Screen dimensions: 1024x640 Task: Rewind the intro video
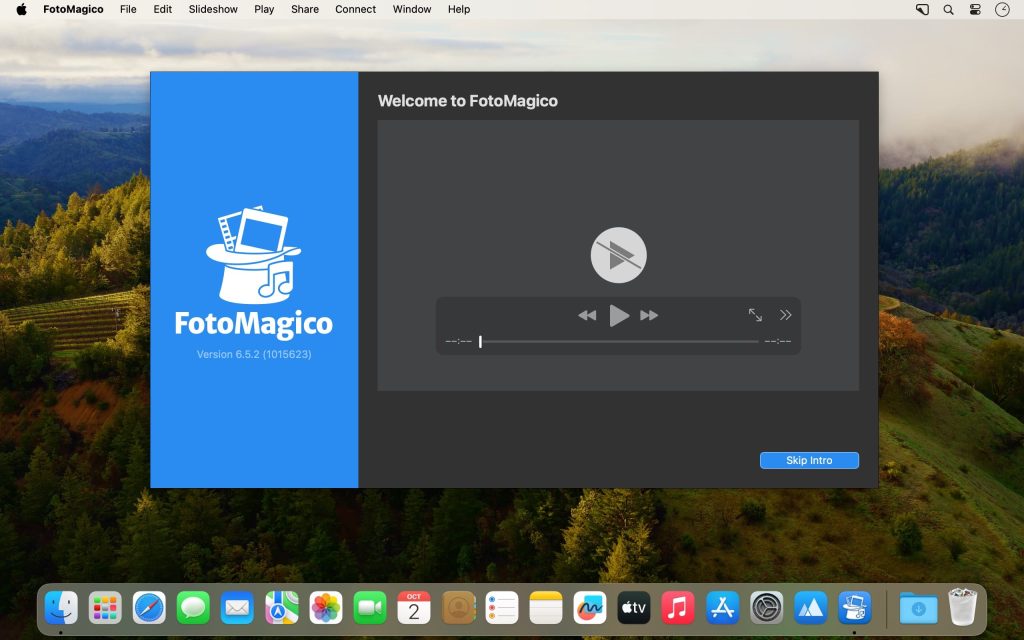(587, 315)
